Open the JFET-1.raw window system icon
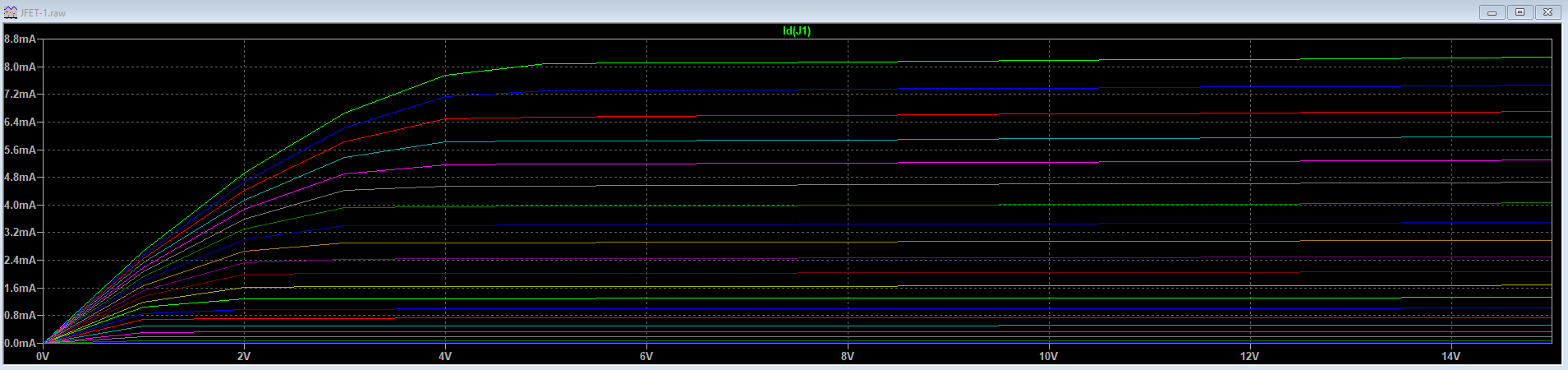Image resolution: width=1568 pixels, height=370 pixels. coord(11,12)
